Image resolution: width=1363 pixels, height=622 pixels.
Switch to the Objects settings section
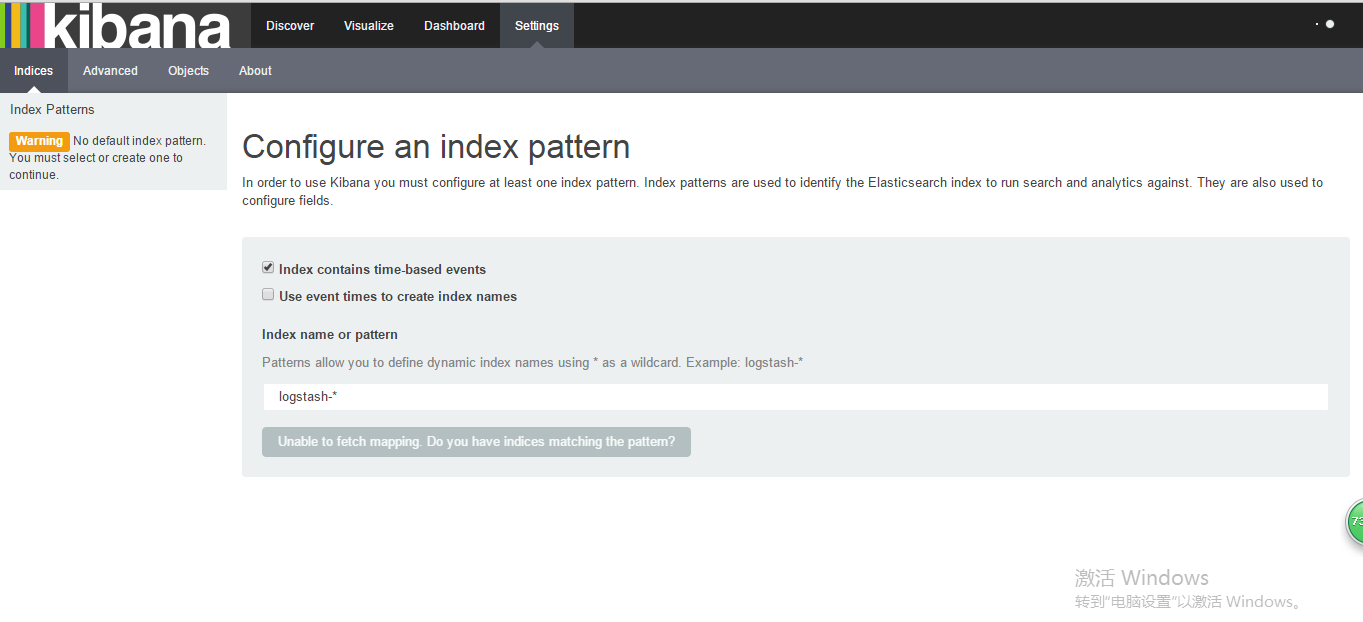point(188,71)
